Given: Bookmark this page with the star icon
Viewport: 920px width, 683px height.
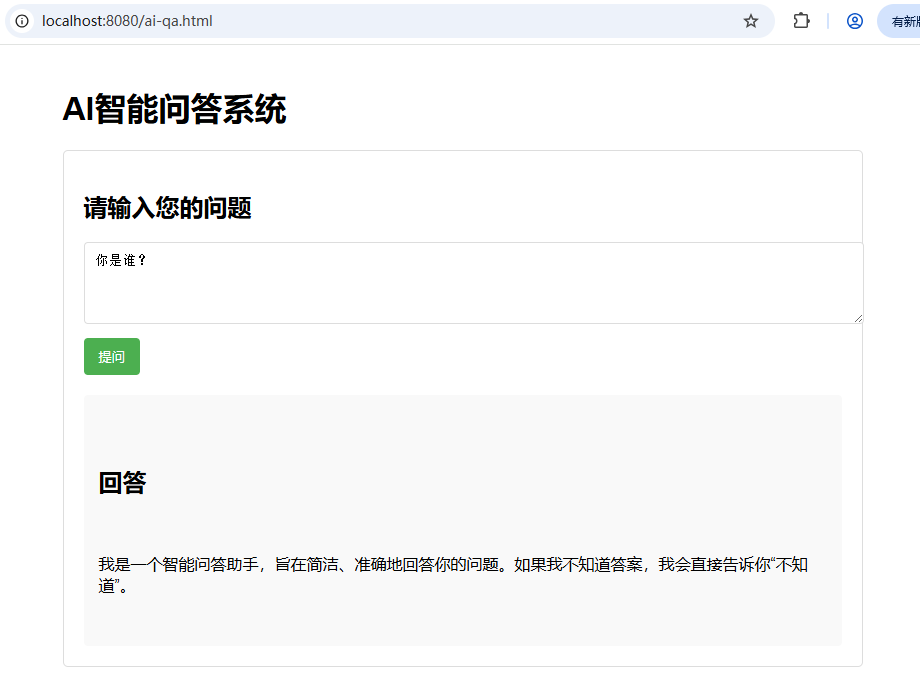Looking at the screenshot, I should click(x=751, y=21).
